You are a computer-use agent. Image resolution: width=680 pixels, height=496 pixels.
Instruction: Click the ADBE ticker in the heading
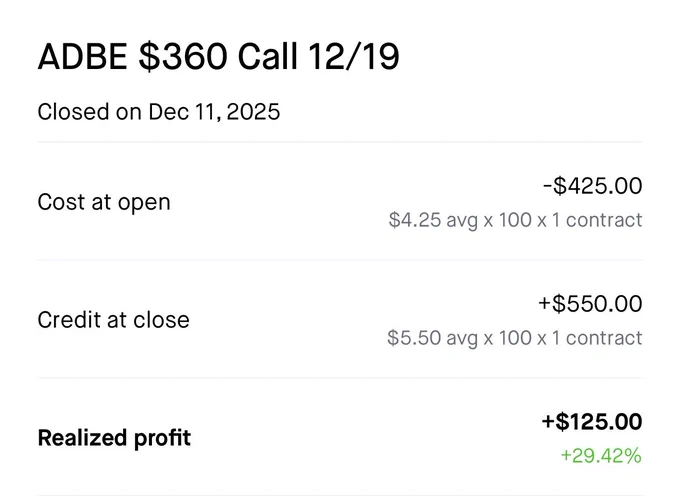coord(82,57)
